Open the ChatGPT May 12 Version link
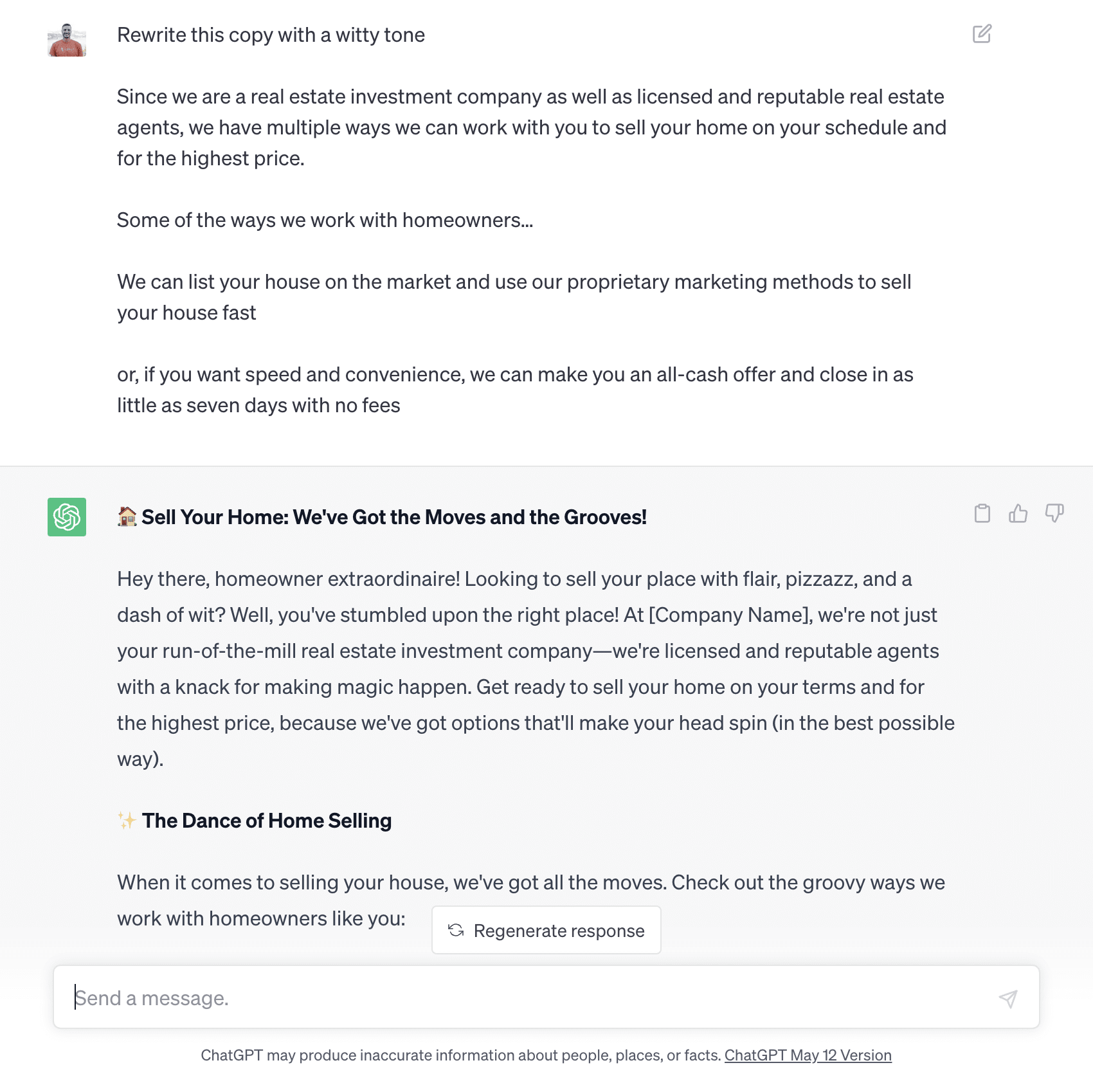The width and height of the screenshot is (1093, 1092). click(x=808, y=1055)
